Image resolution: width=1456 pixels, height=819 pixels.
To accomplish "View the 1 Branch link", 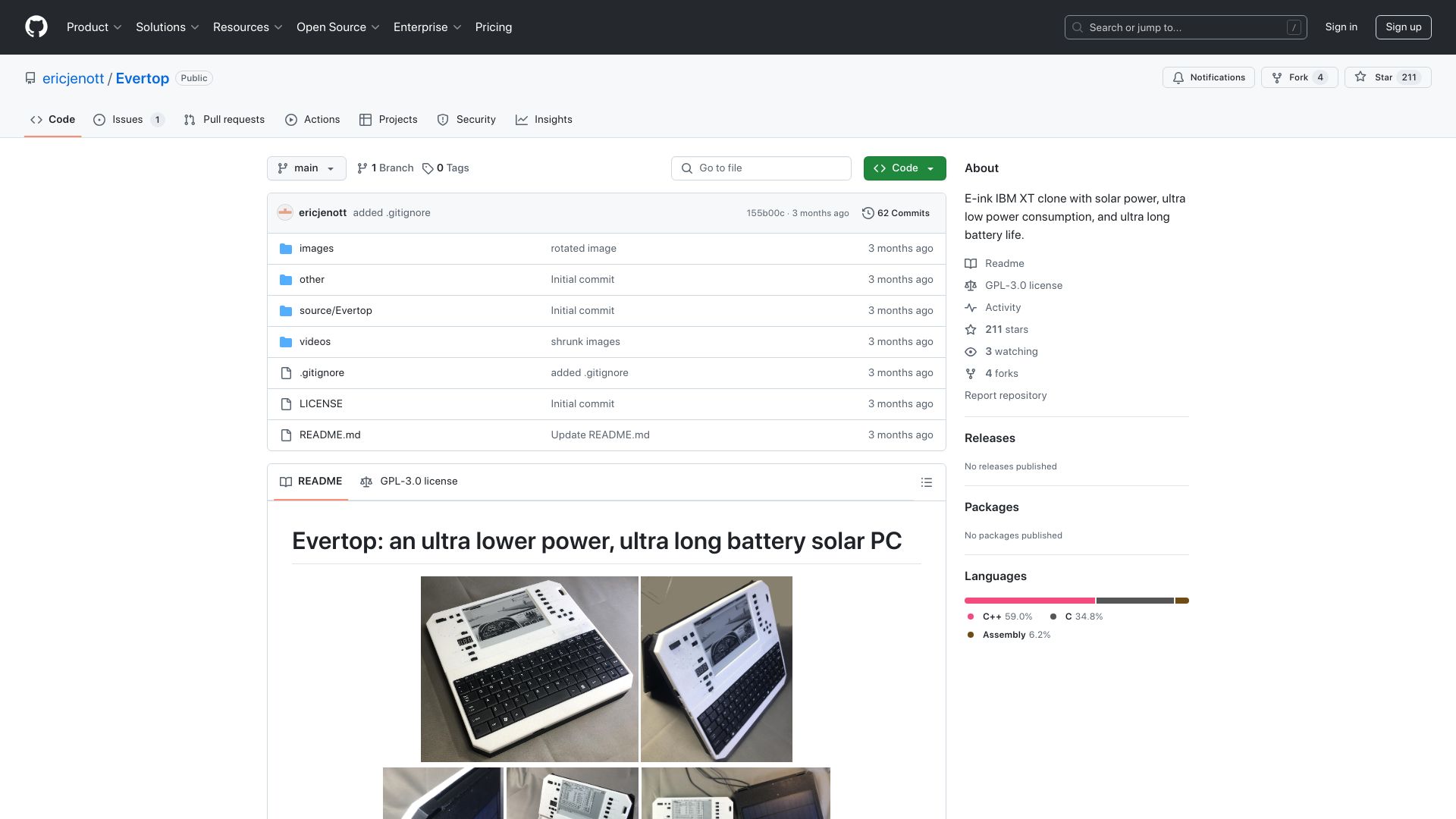I will (385, 168).
